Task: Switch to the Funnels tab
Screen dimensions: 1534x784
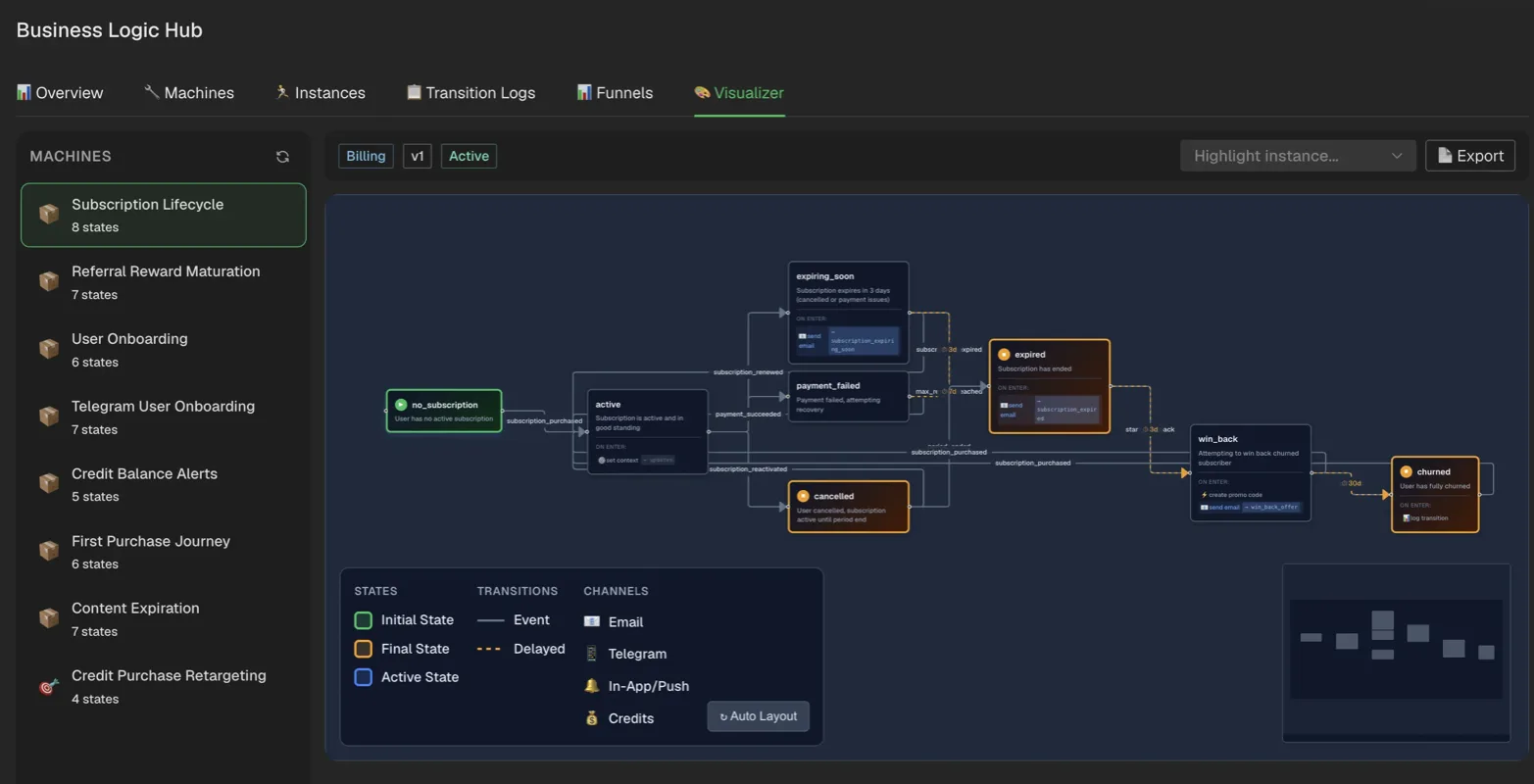Action: tap(615, 93)
